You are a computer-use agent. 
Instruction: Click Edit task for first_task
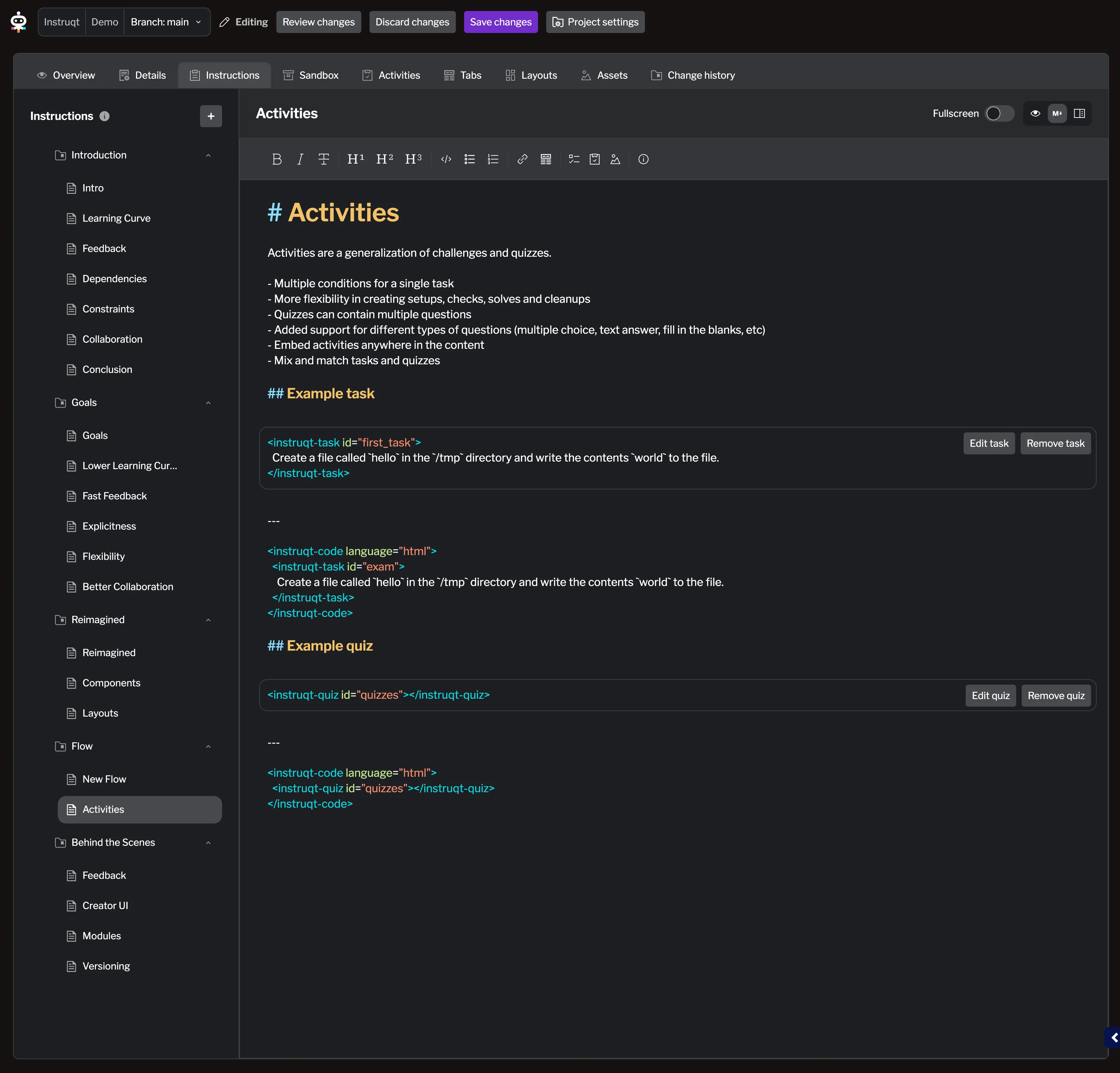(x=989, y=443)
